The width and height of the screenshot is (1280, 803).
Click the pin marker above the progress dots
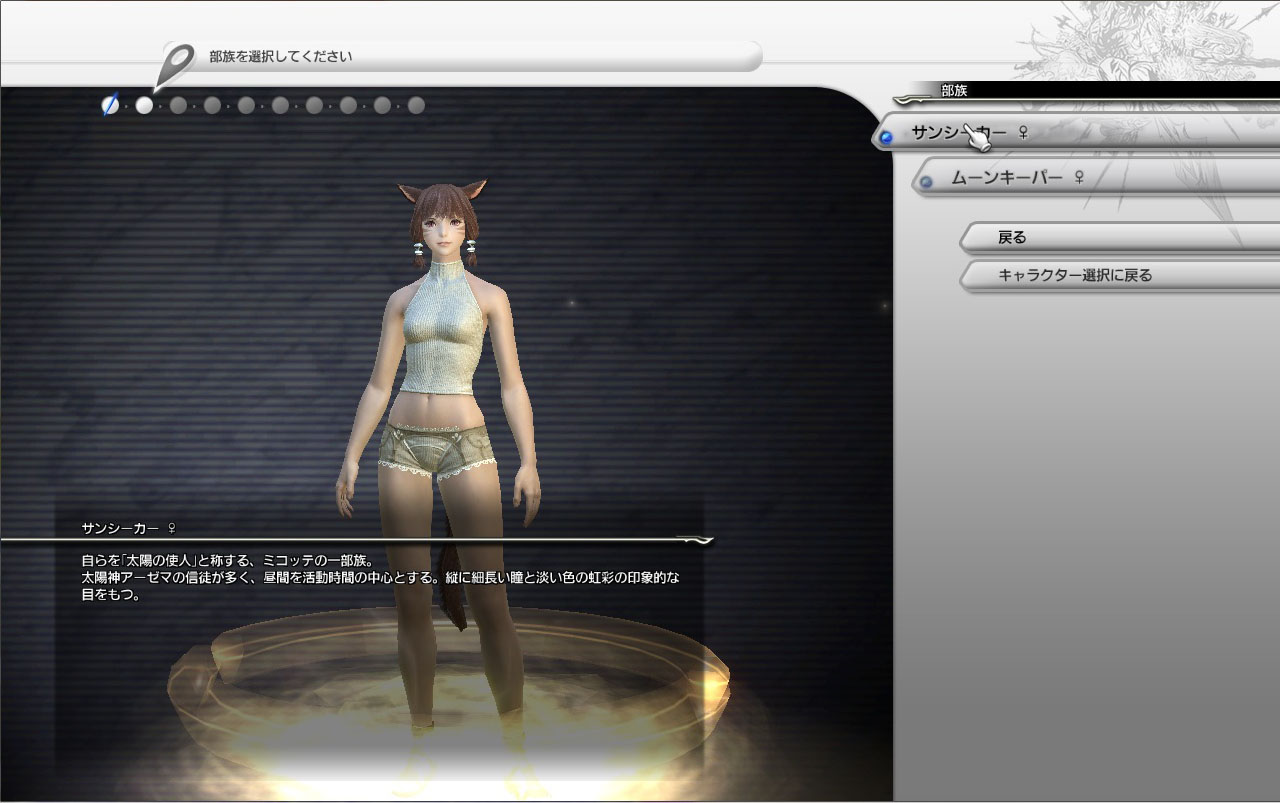(x=177, y=62)
